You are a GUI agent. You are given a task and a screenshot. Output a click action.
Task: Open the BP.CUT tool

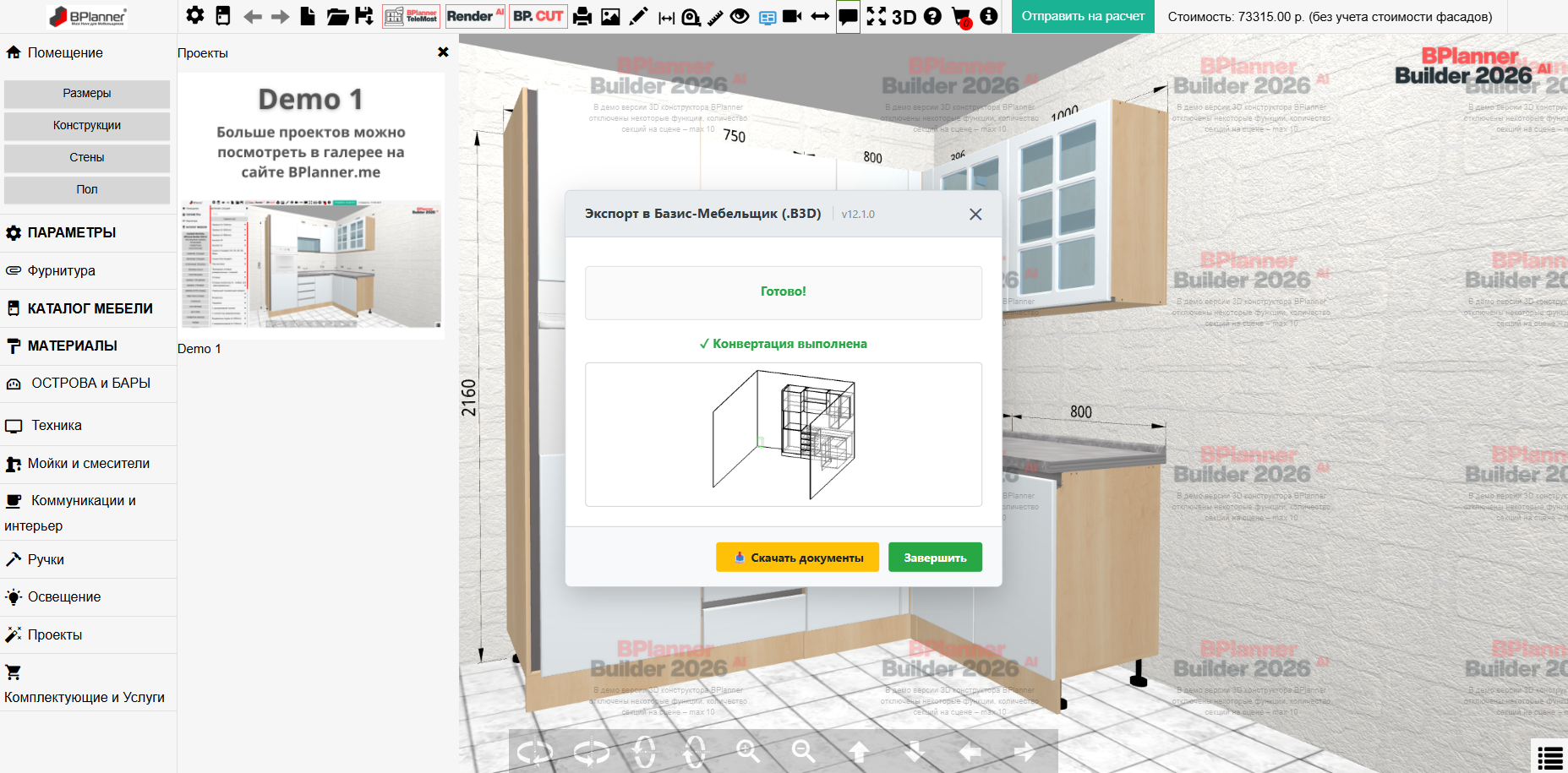pos(538,16)
